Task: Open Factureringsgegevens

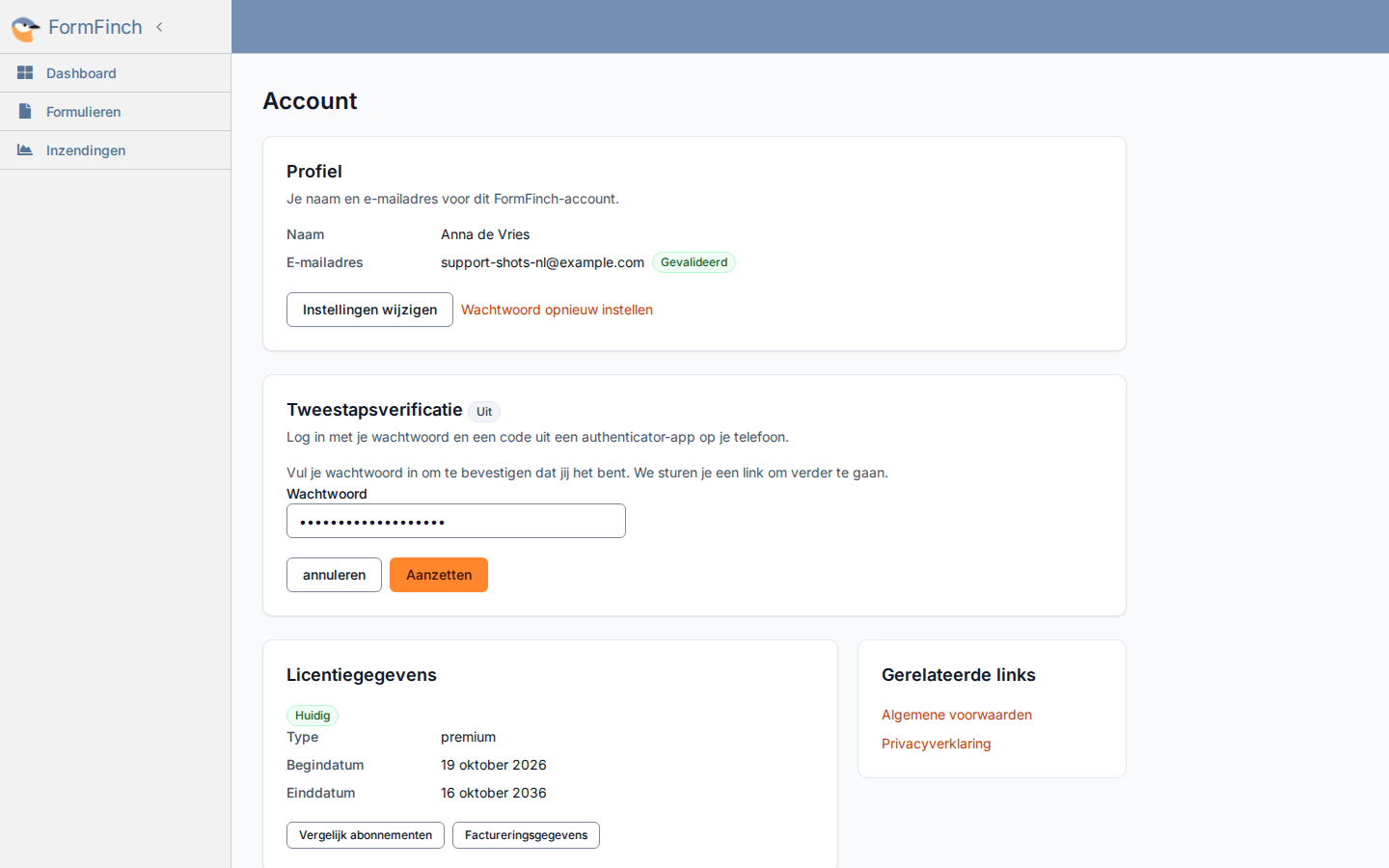Action: (x=526, y=835)
